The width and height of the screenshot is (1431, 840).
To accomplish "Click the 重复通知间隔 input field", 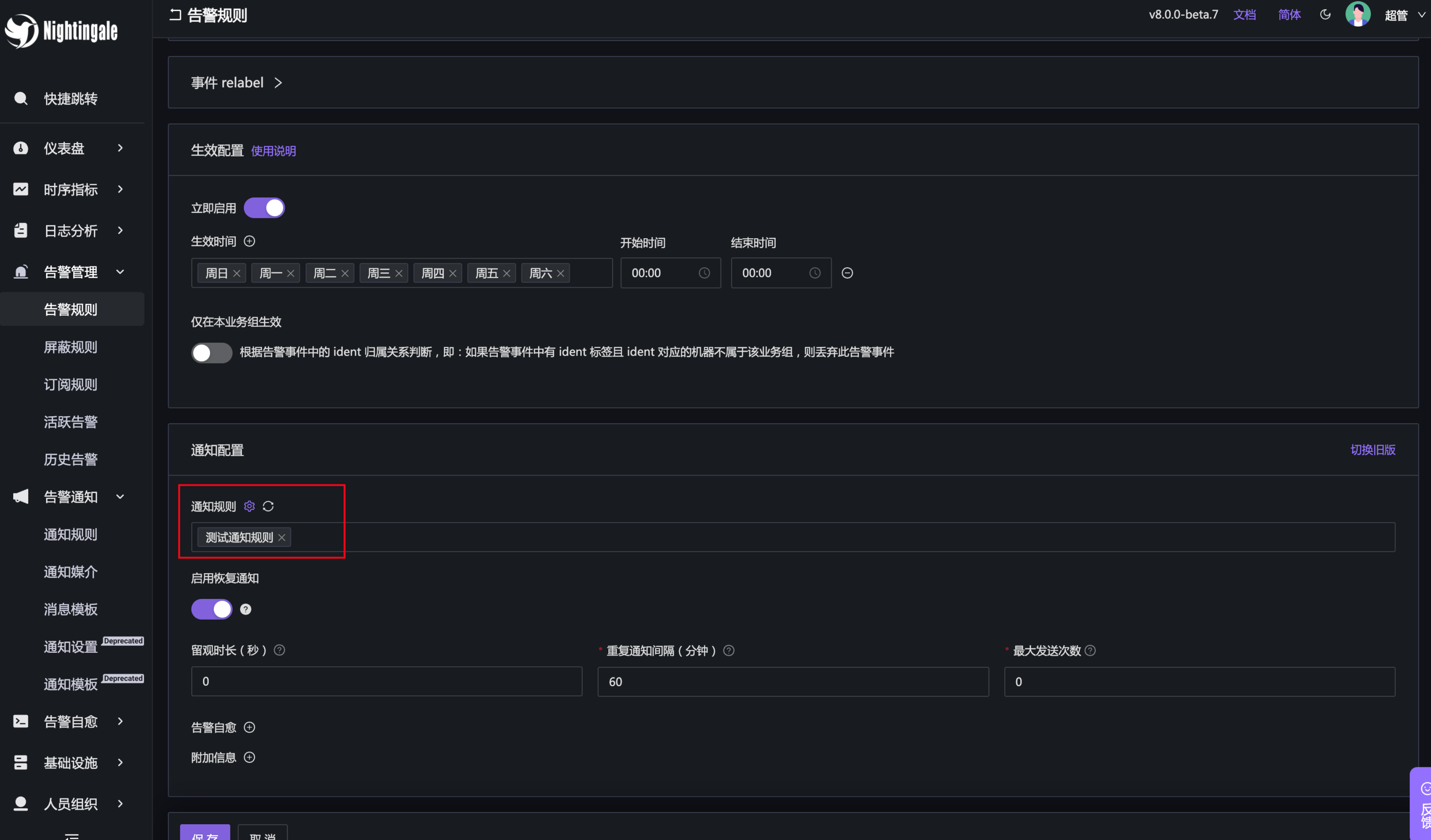I will [x=792, y=681].
